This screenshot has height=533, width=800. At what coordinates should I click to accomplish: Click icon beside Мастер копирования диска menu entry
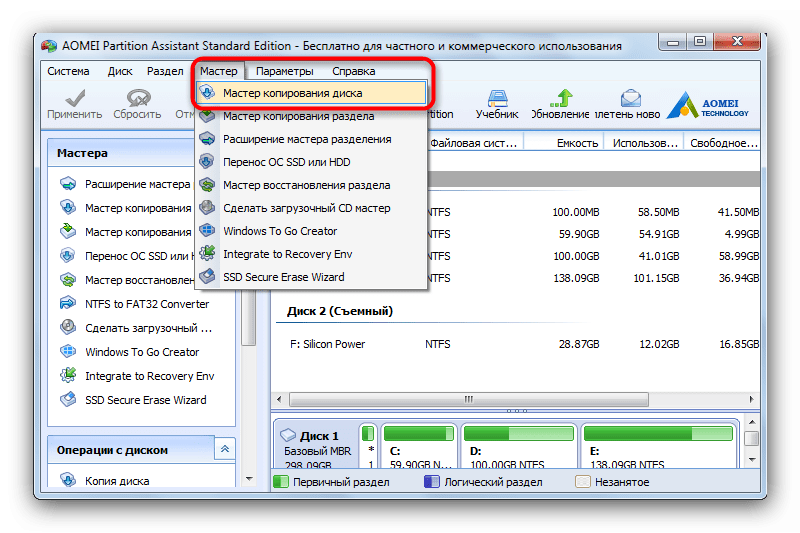[x=207, y=93]
